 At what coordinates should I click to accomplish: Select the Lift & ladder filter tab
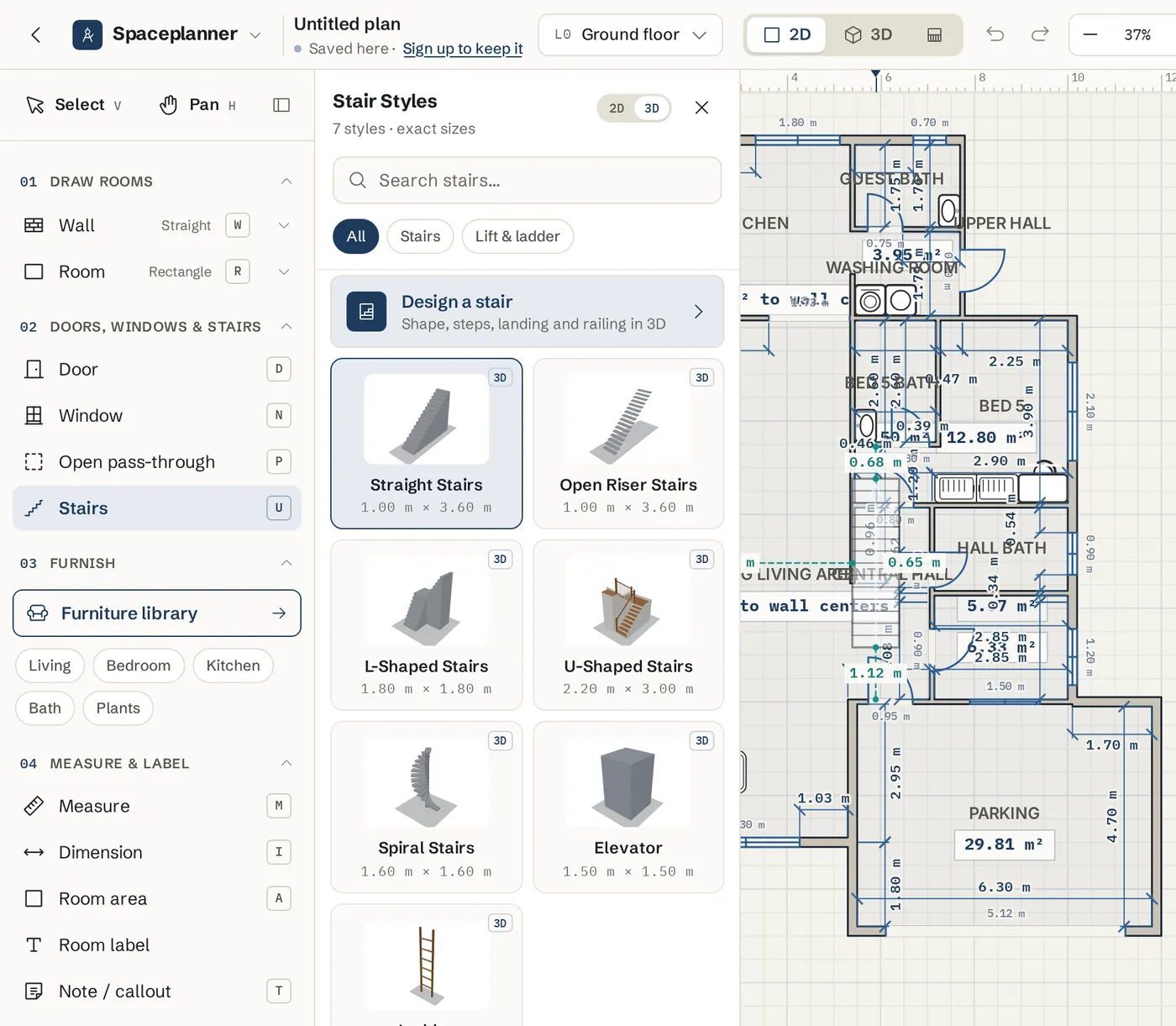[x=517, y=236]
